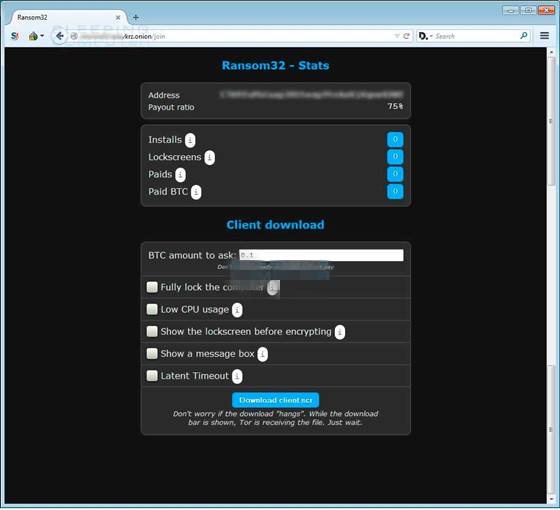The height and width of the screenshot is (510, 560).
Task: Click the browser back arrow button
Action: (x=60, y=36)
